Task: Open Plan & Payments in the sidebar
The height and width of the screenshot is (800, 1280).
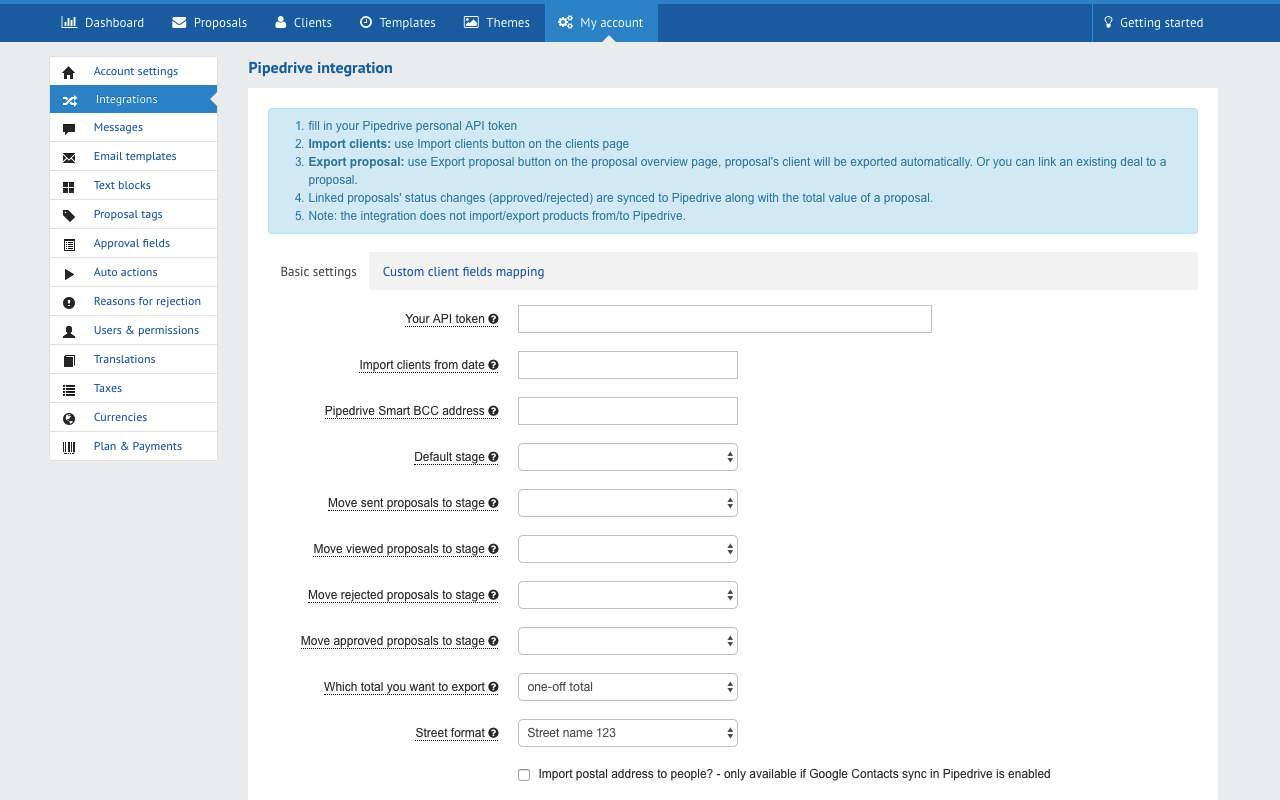Action: tap(133, 446)
